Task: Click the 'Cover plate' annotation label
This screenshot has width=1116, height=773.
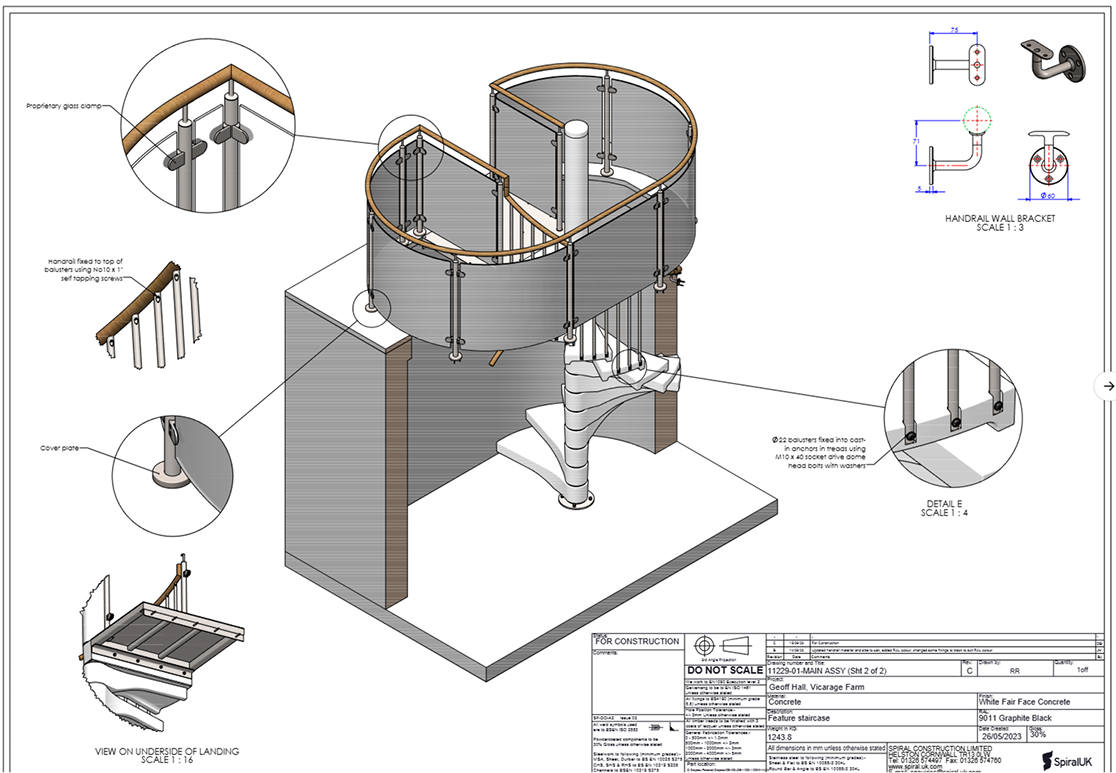Action: click(x=58, y=448)
